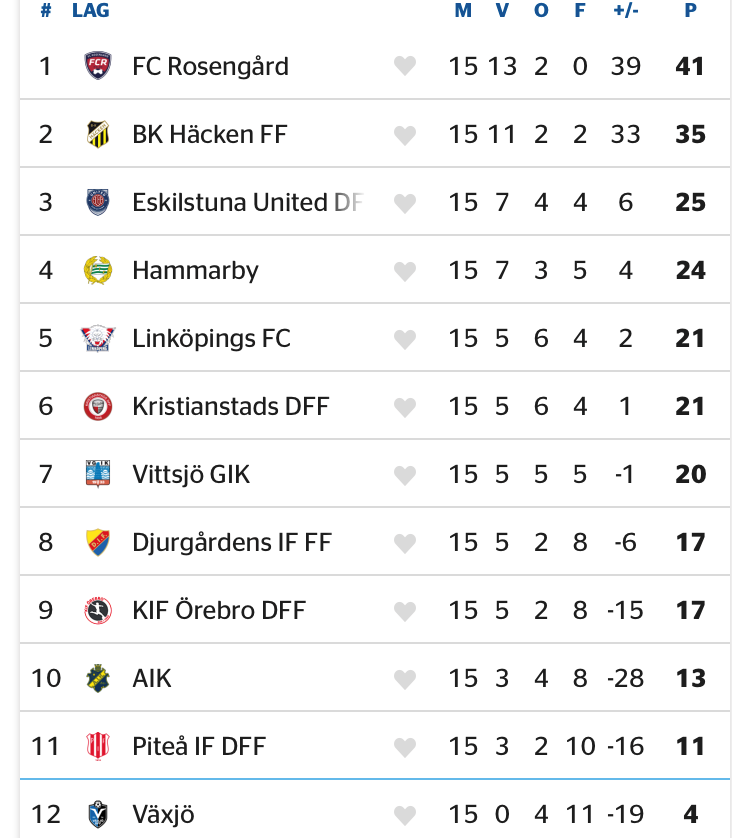The image size is (732, 838).
Task: Click the BK Häcken FF team logo
Action: [x=97, y=135]
